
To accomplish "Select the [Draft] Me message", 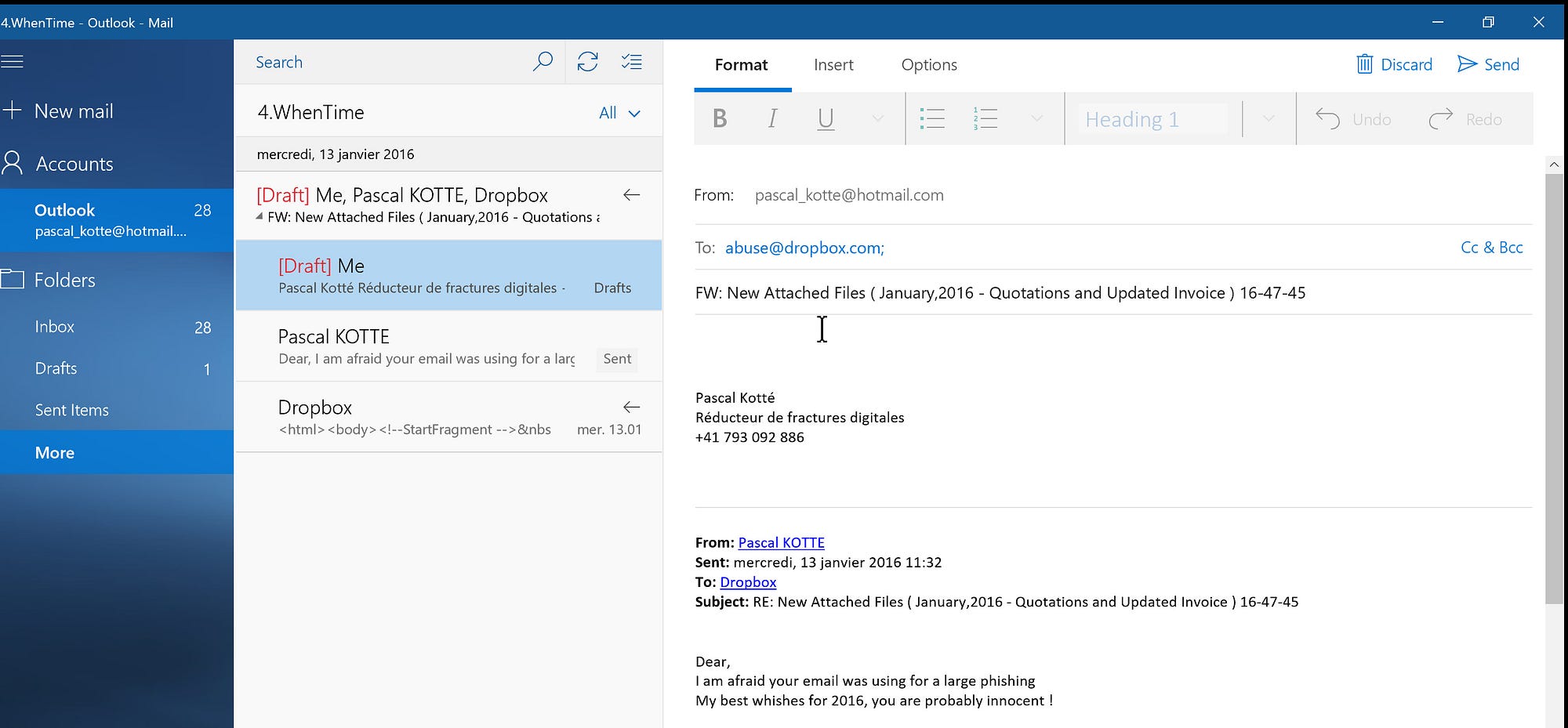I will (x=448, y=276).
